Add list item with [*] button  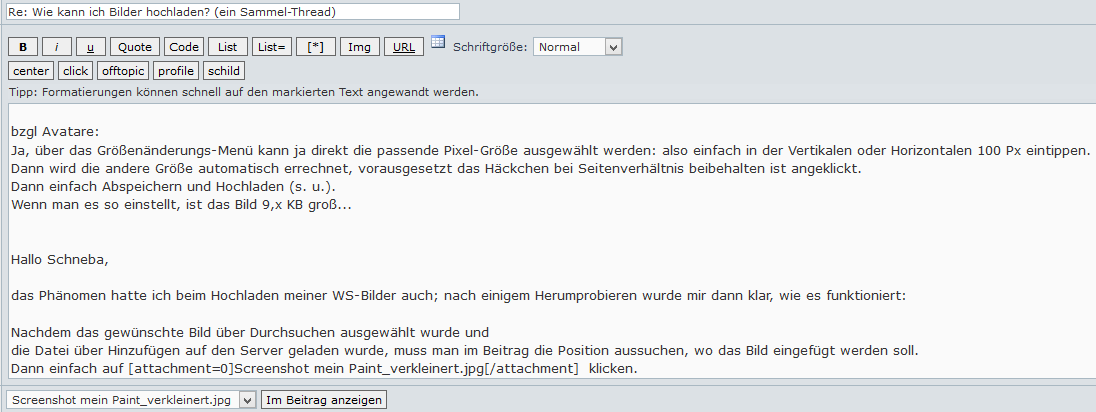point(315,47)
